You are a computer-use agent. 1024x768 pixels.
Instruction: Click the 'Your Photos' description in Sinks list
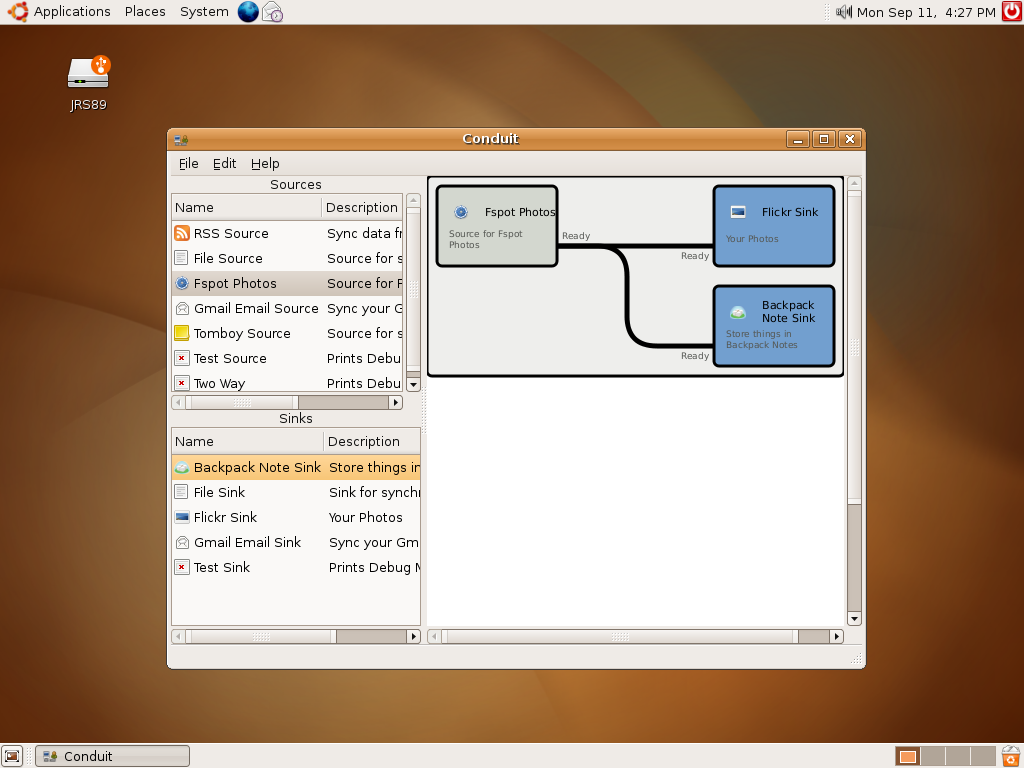(x=366, y=517)
